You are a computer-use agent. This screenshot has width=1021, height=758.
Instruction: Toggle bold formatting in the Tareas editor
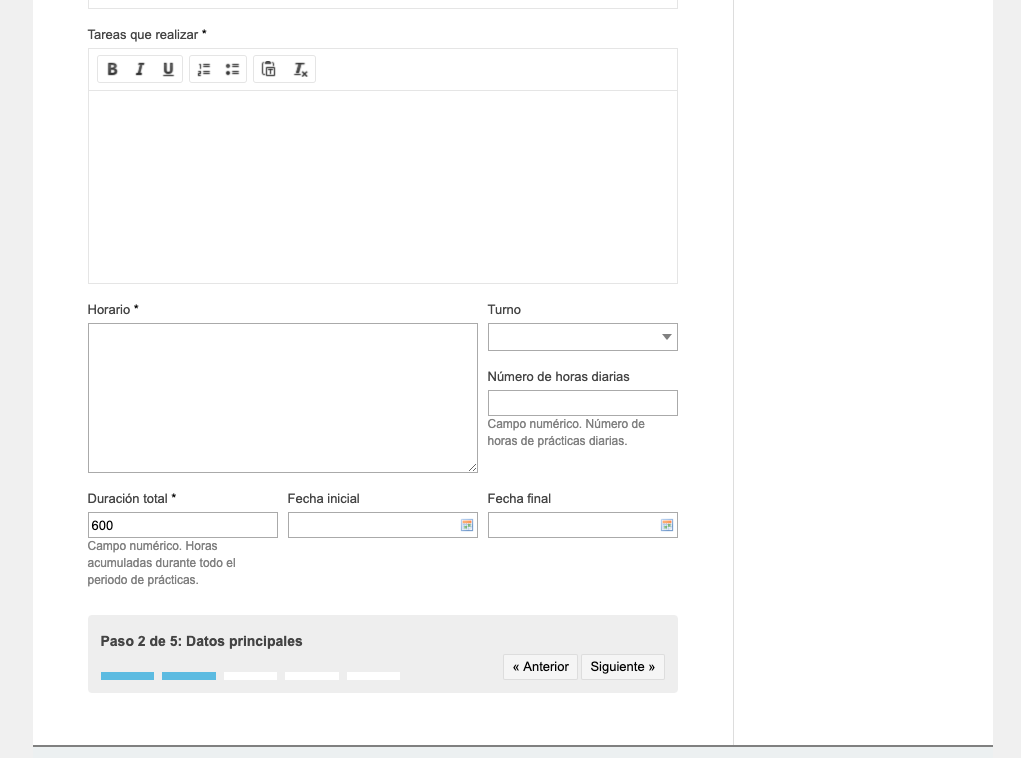point(112,70)
